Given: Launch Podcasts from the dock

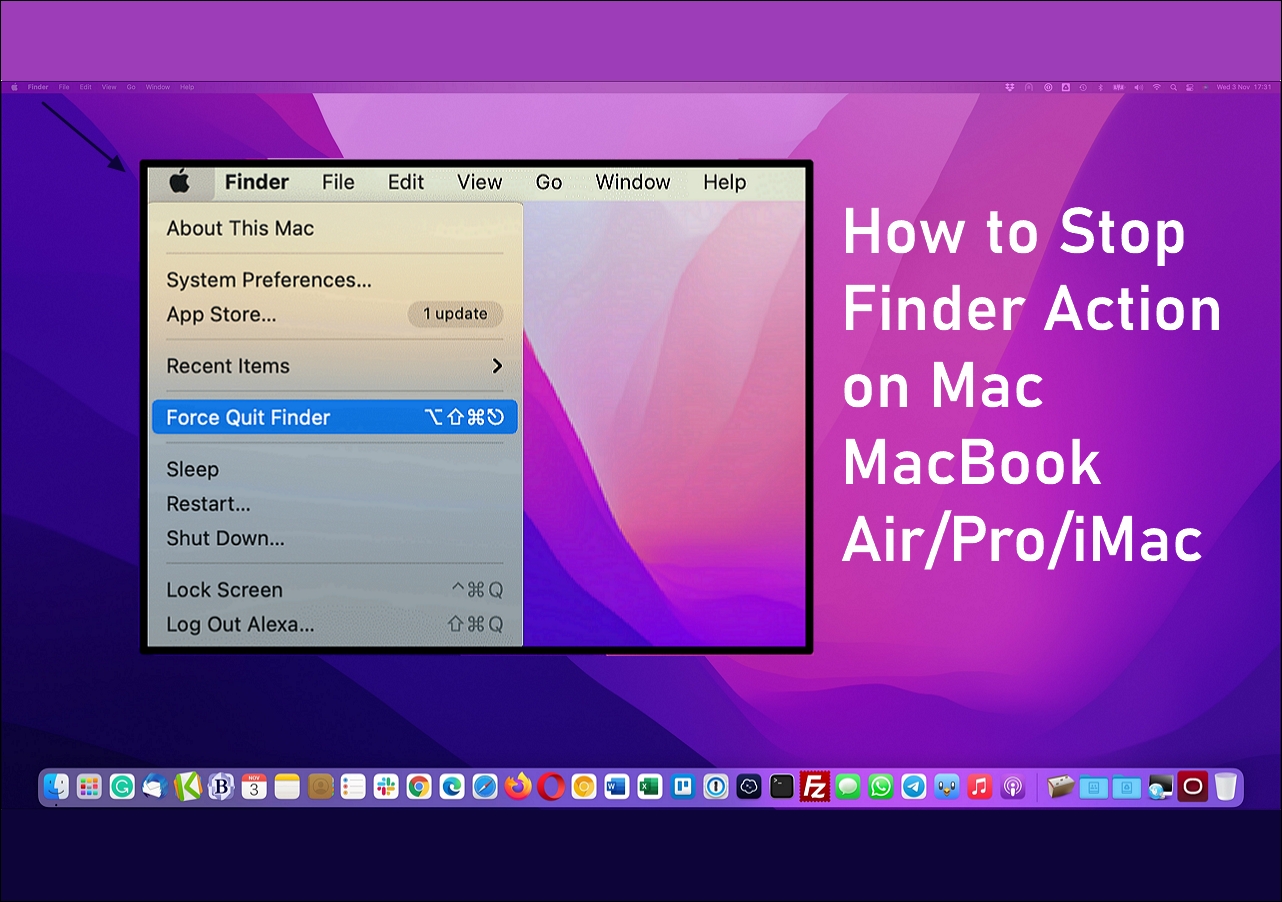Looking at the screenshot, I should tap(1013, 787).
